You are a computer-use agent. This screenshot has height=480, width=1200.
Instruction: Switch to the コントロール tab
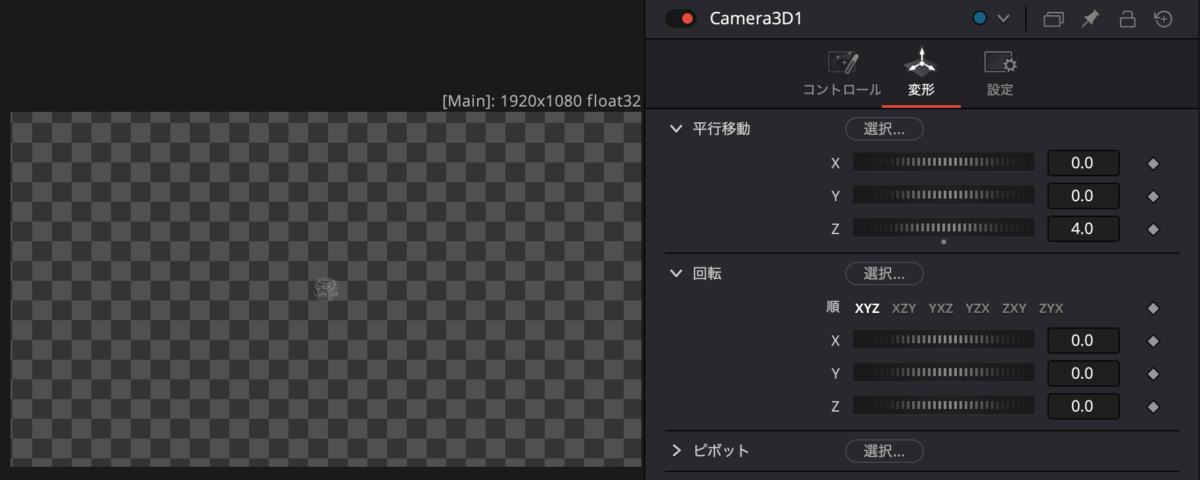click(842, 75)
